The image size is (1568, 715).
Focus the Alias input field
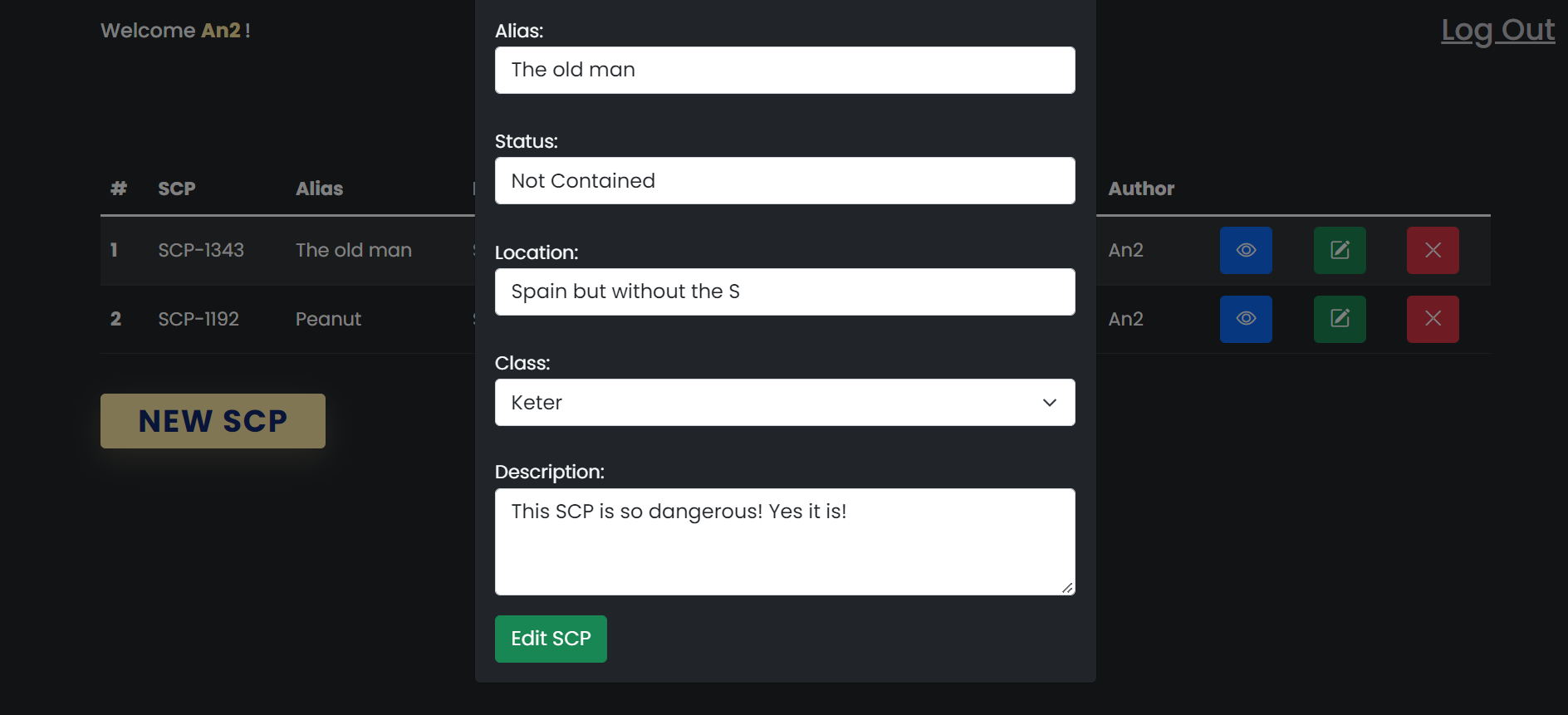click(x=785, y=71)
